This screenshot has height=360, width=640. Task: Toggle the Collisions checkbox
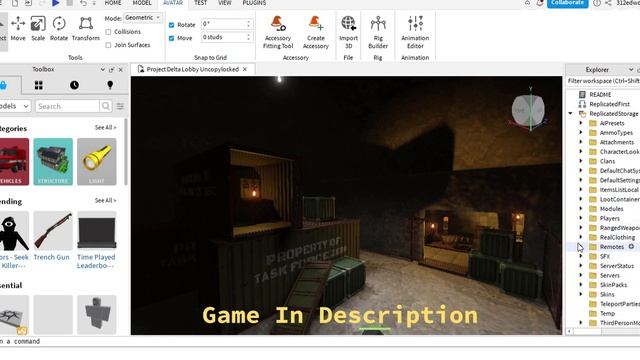pos(108,32)
